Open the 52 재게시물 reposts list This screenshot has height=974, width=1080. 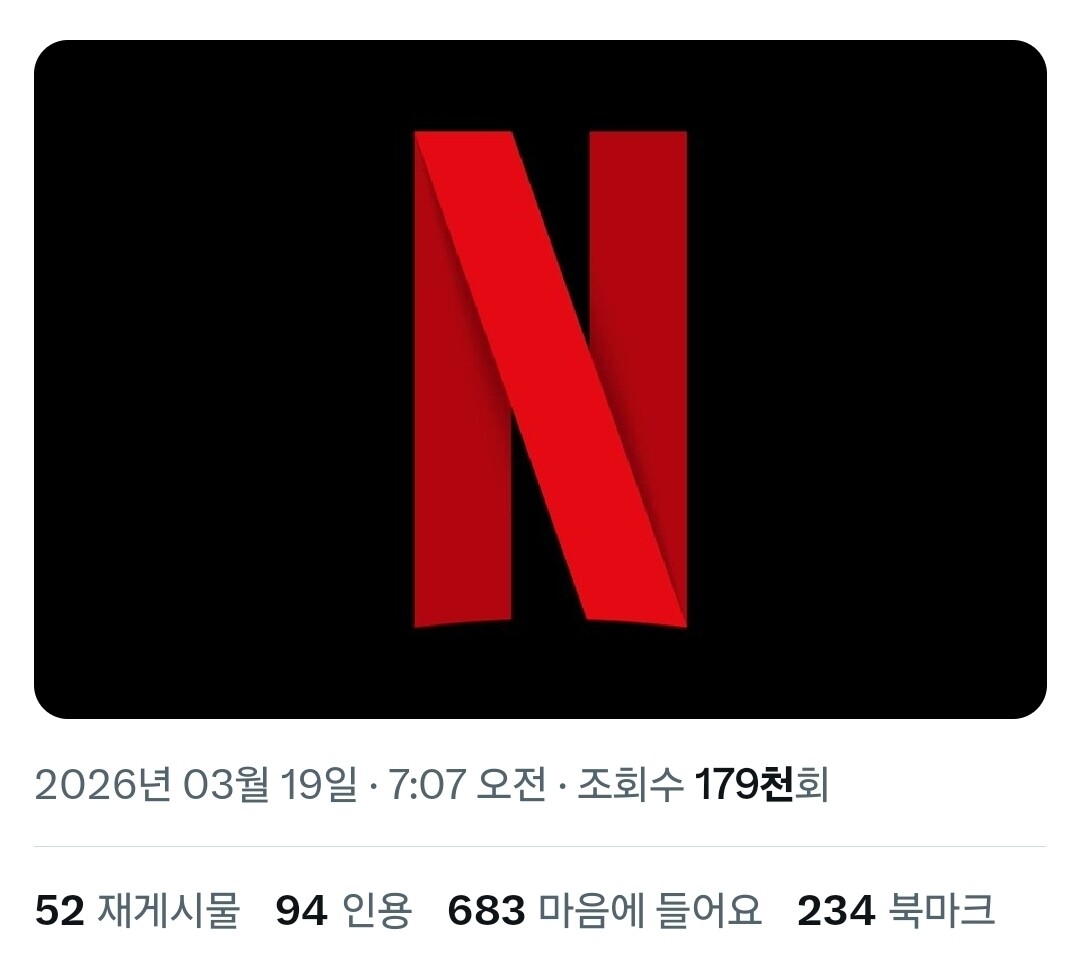coord(137,910)
